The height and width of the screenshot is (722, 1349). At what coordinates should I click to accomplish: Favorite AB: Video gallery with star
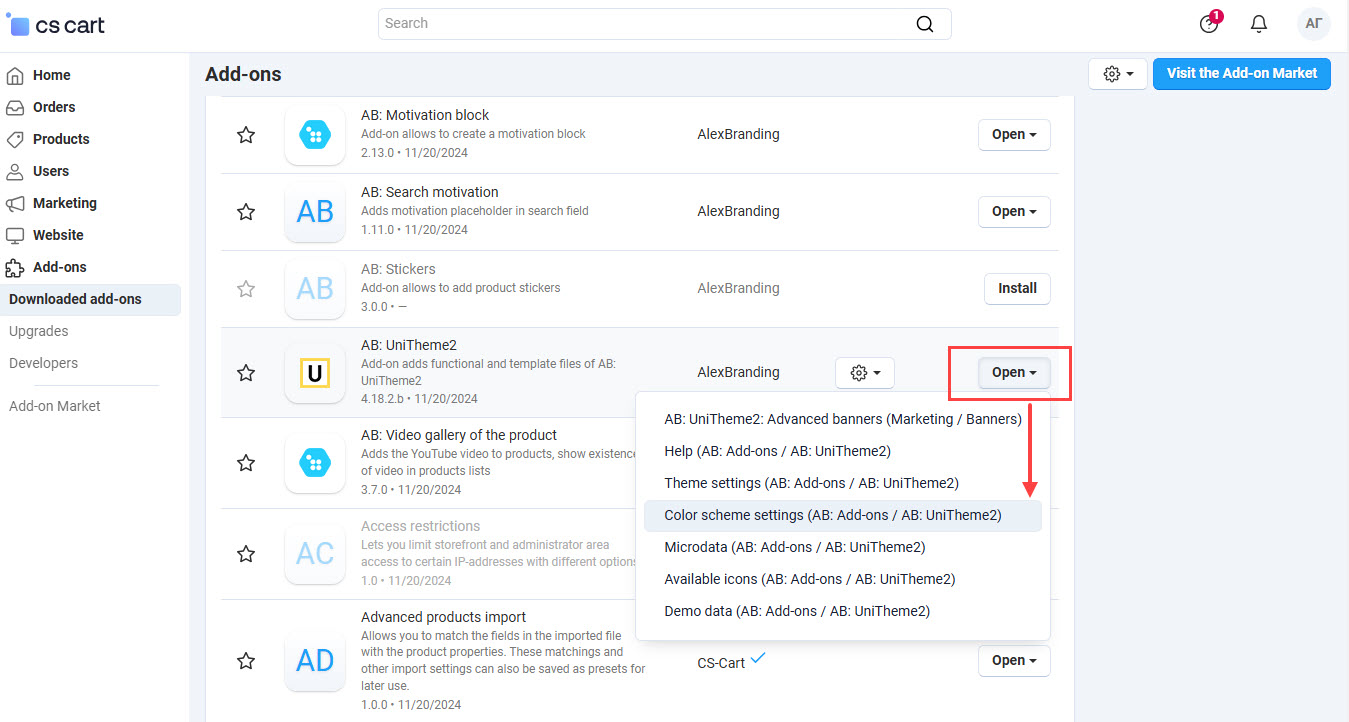tap(245, 463)
